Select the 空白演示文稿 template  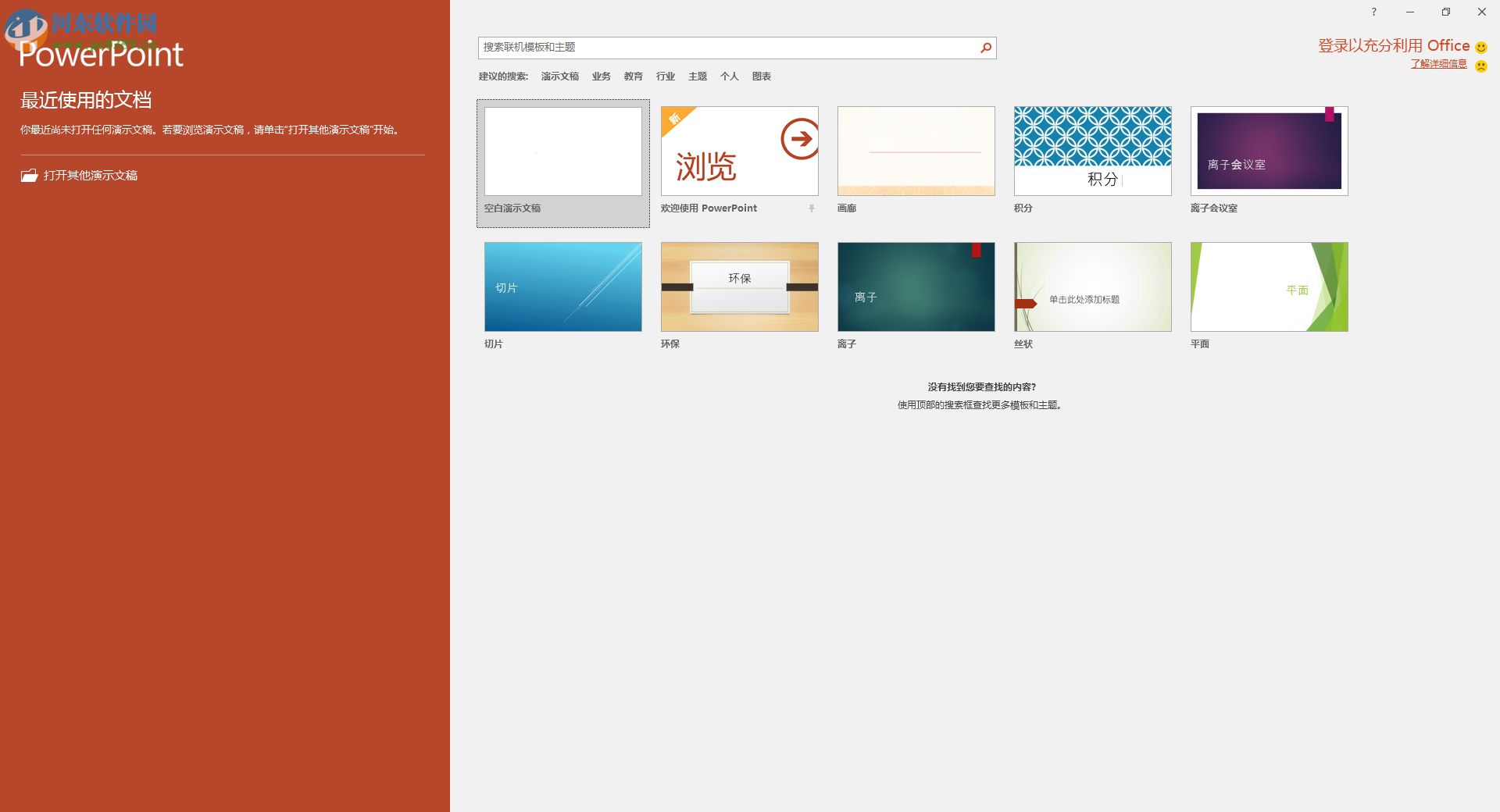(x=562, y=151)
